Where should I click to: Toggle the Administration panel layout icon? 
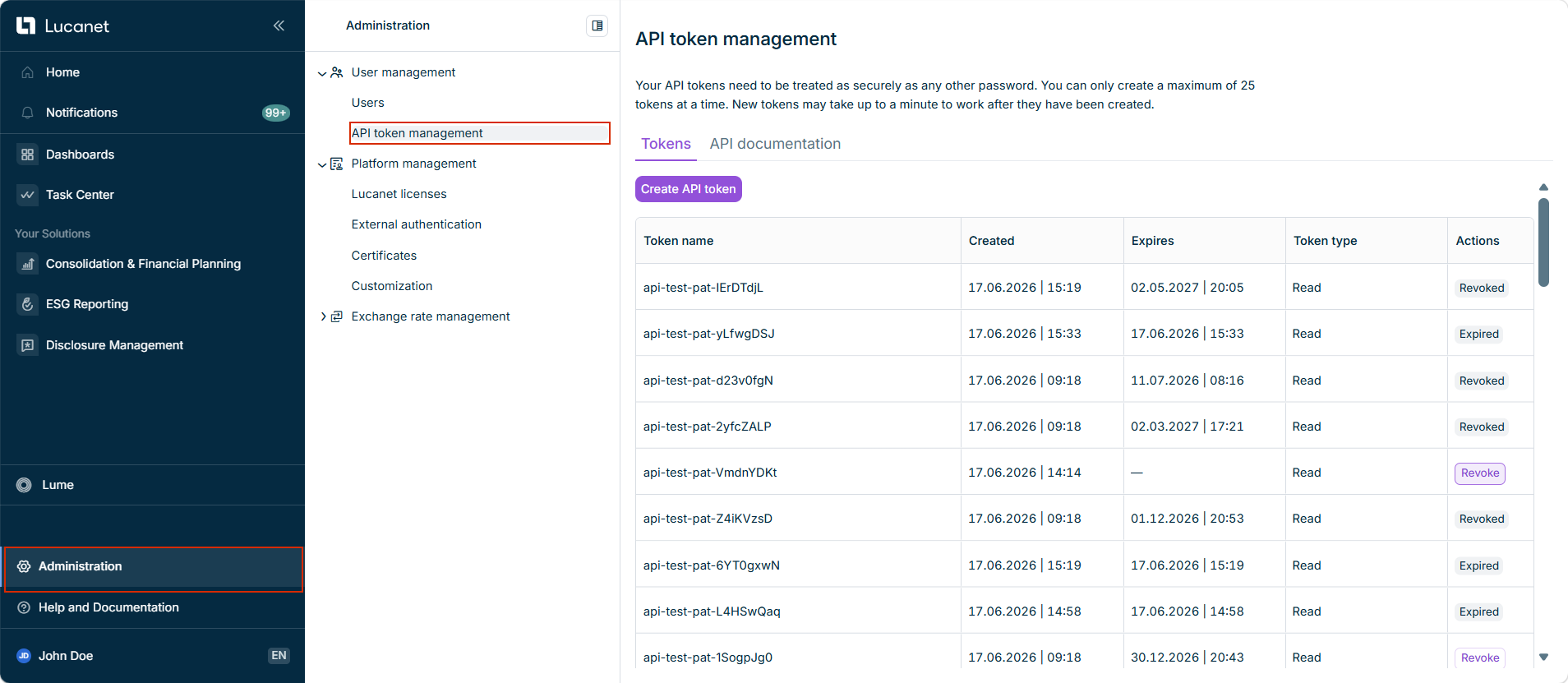(x=597, y=25)
